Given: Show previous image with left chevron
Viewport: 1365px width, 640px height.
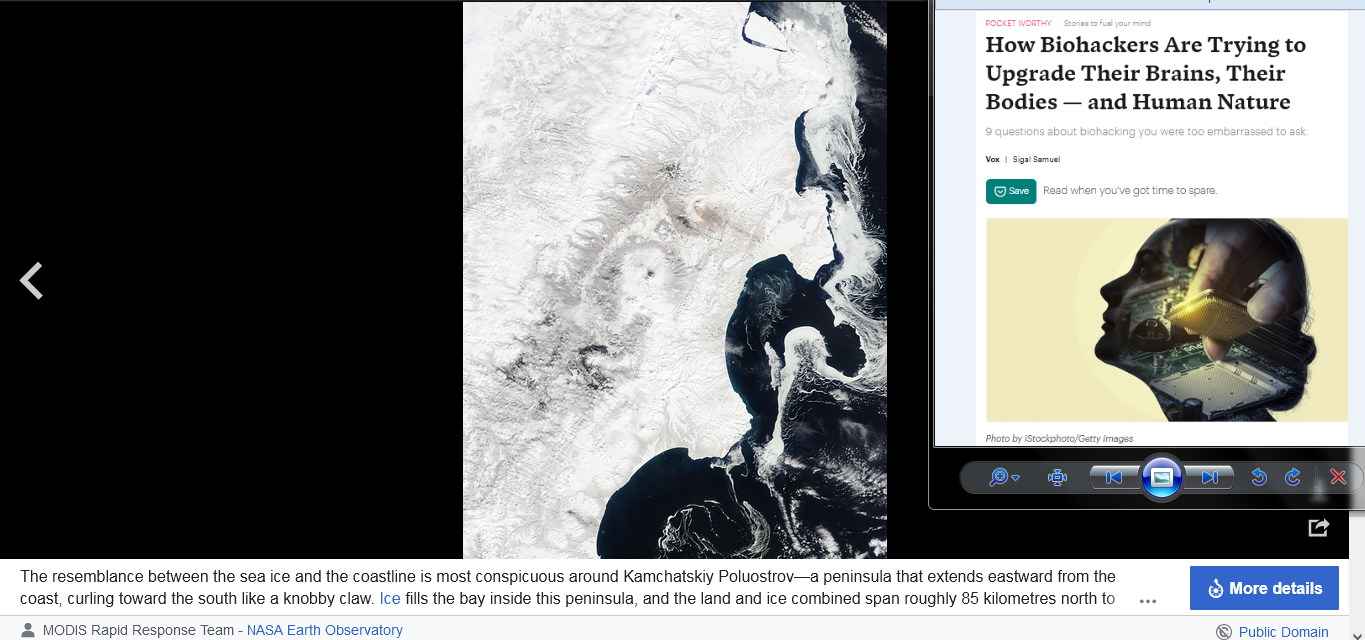Looking at the screenshot, I should click(x=32, y=281).
